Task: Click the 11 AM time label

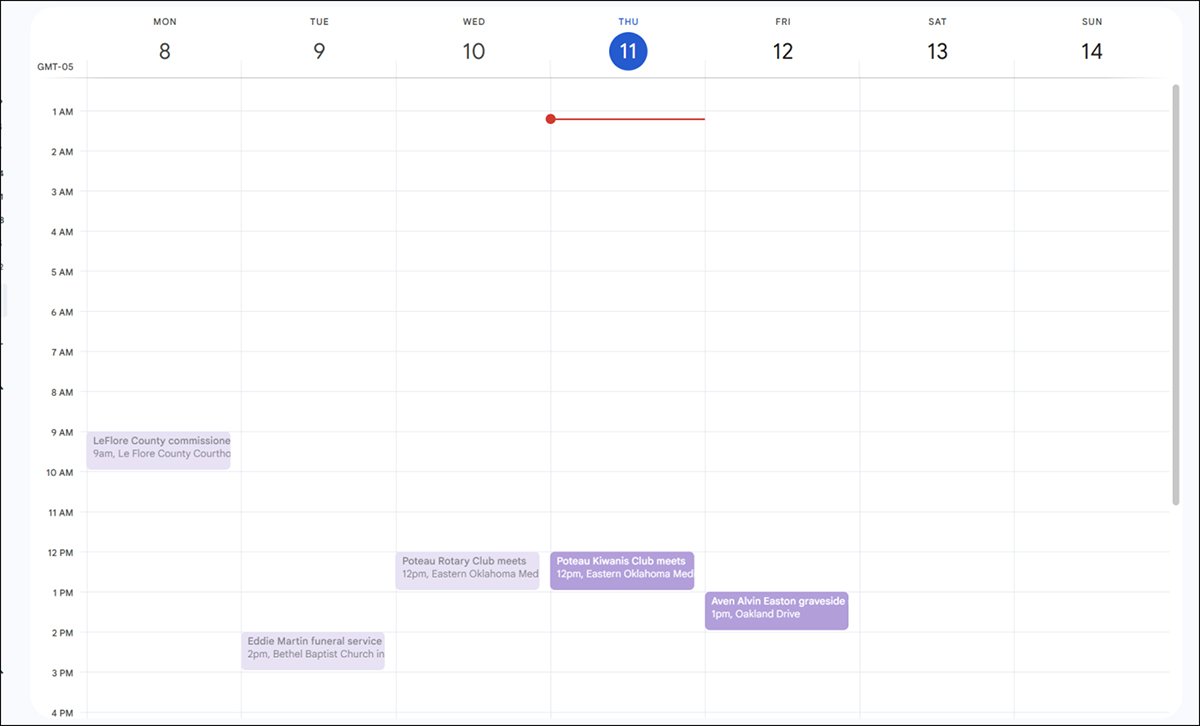Action: click(62, 513)
